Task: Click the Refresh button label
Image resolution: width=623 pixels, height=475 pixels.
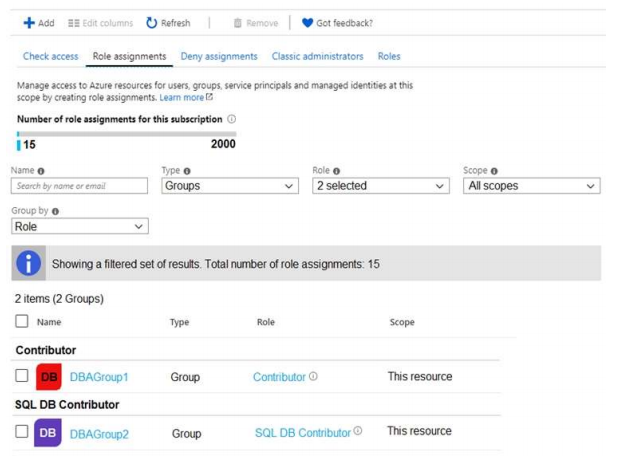Action: [x=176, y=23]
